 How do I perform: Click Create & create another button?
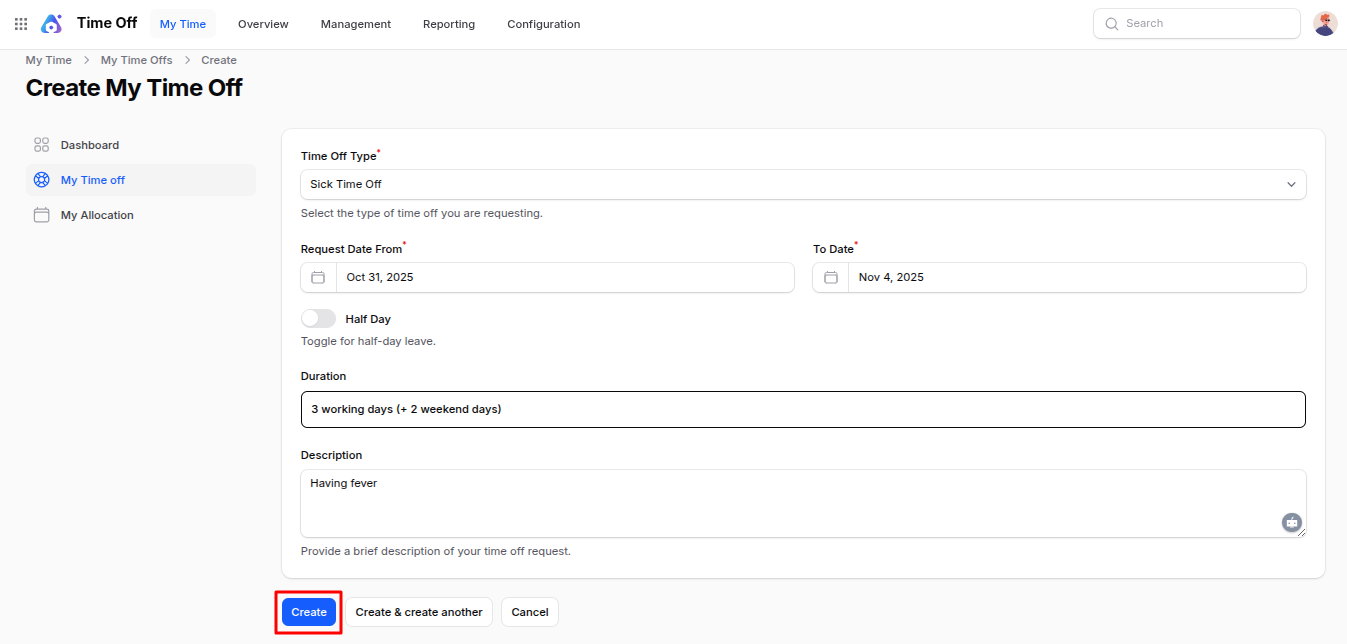pos(419,612)
